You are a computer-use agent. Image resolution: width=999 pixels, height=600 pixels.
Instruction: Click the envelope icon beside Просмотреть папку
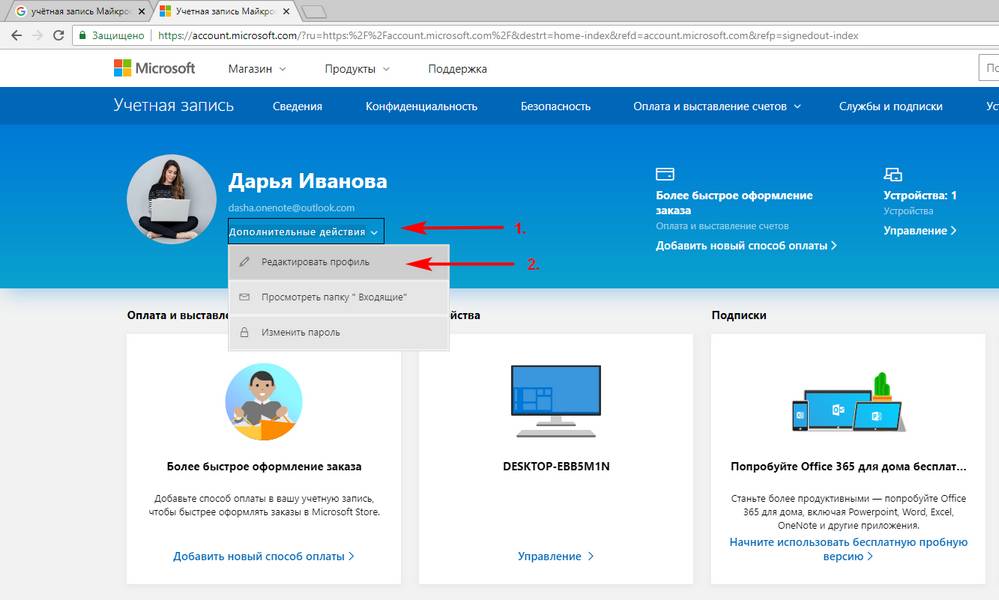point(244,297)
